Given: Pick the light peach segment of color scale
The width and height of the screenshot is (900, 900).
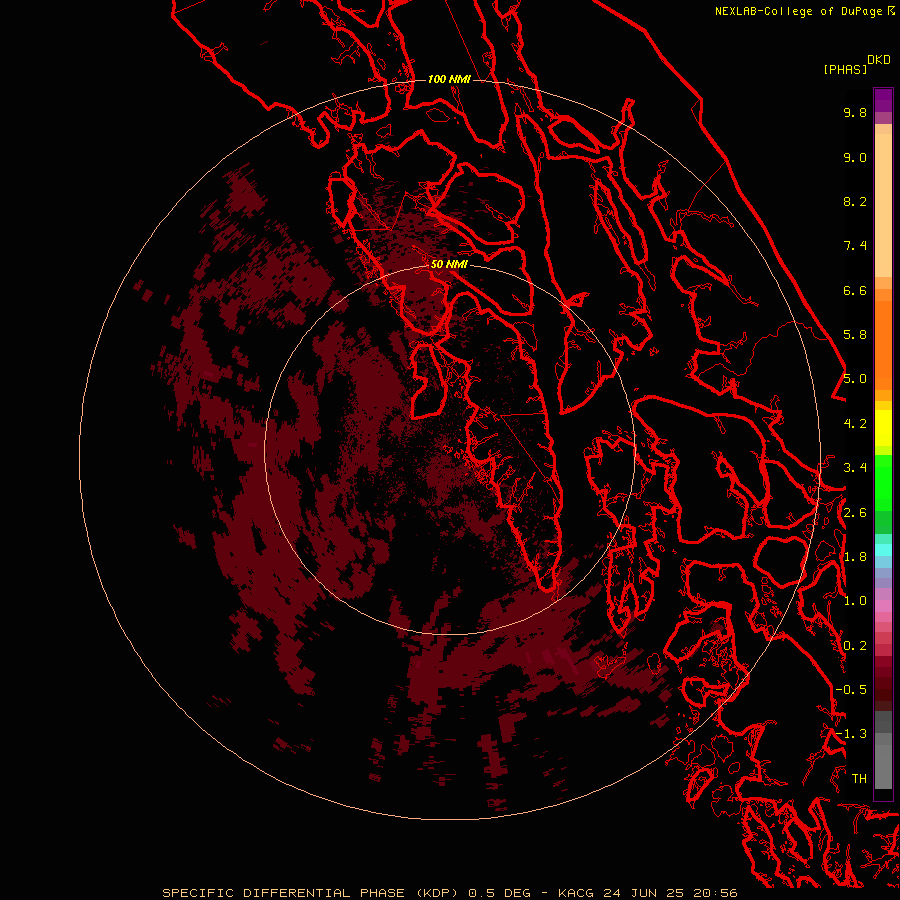Looking at the screenshot, I should coord(883,205).
